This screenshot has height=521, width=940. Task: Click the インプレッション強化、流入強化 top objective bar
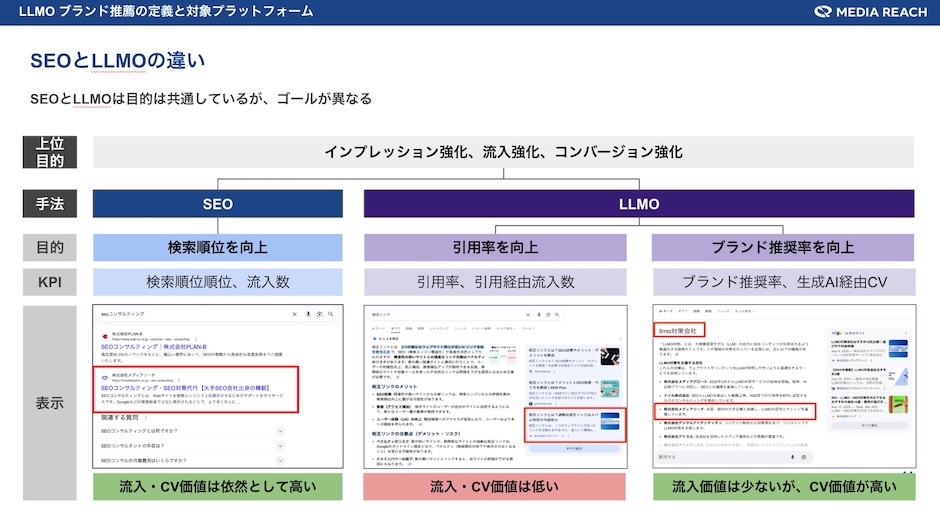click(504, 152)
